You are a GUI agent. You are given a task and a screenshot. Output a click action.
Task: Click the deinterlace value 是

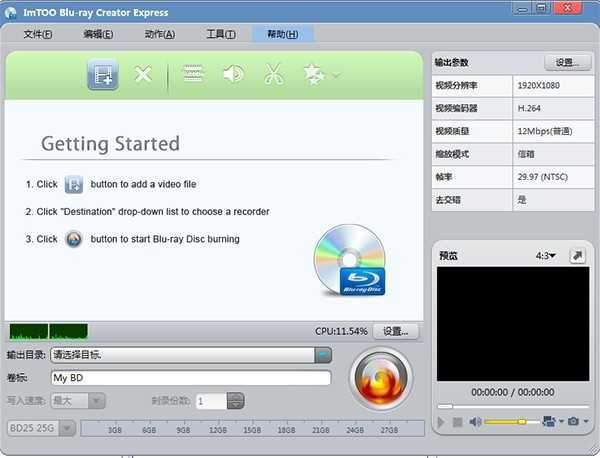pos(522,200)
